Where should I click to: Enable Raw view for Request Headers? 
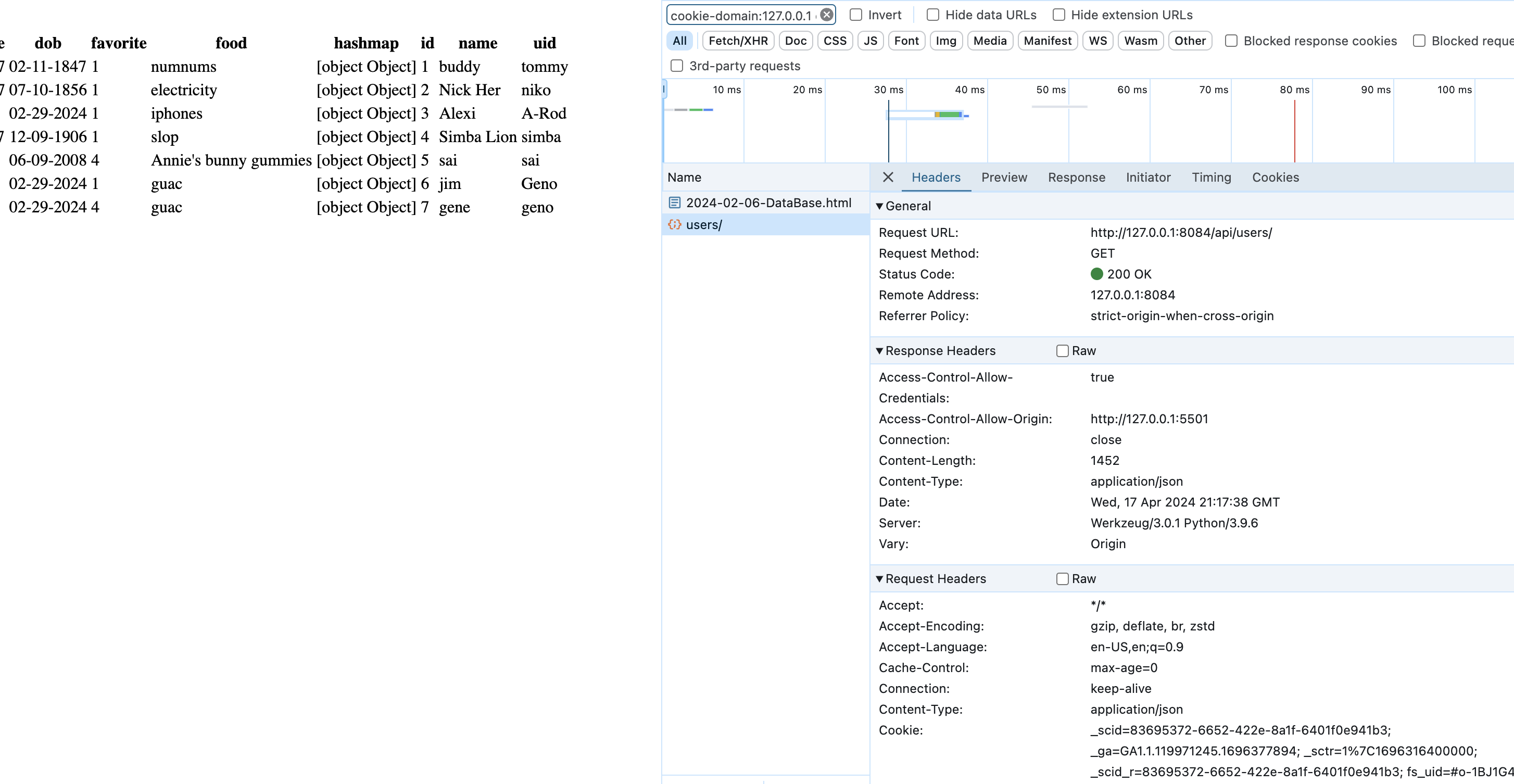tap(1062, 579)
